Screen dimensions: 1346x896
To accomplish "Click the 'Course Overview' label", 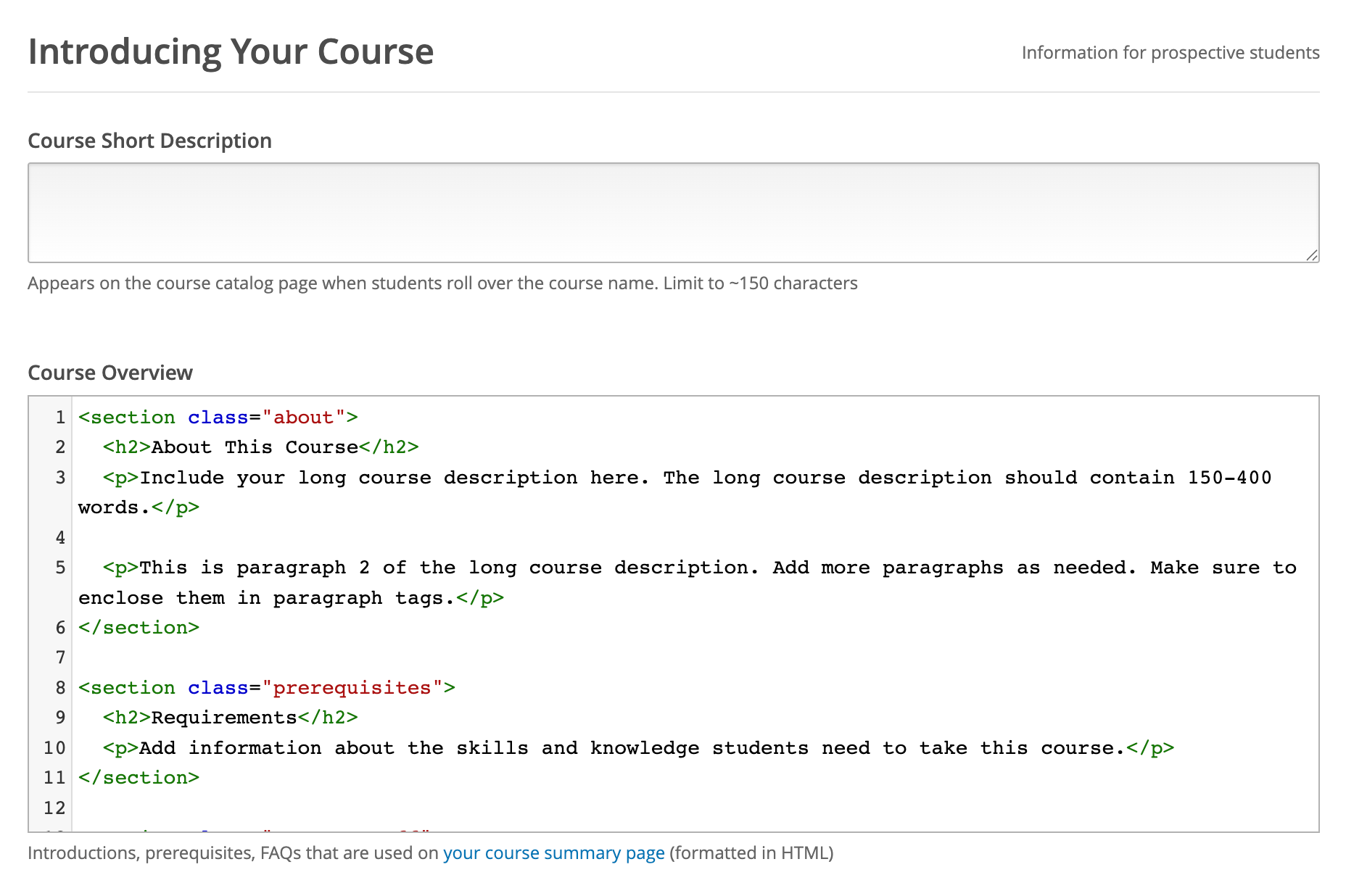I will [110, 373].
